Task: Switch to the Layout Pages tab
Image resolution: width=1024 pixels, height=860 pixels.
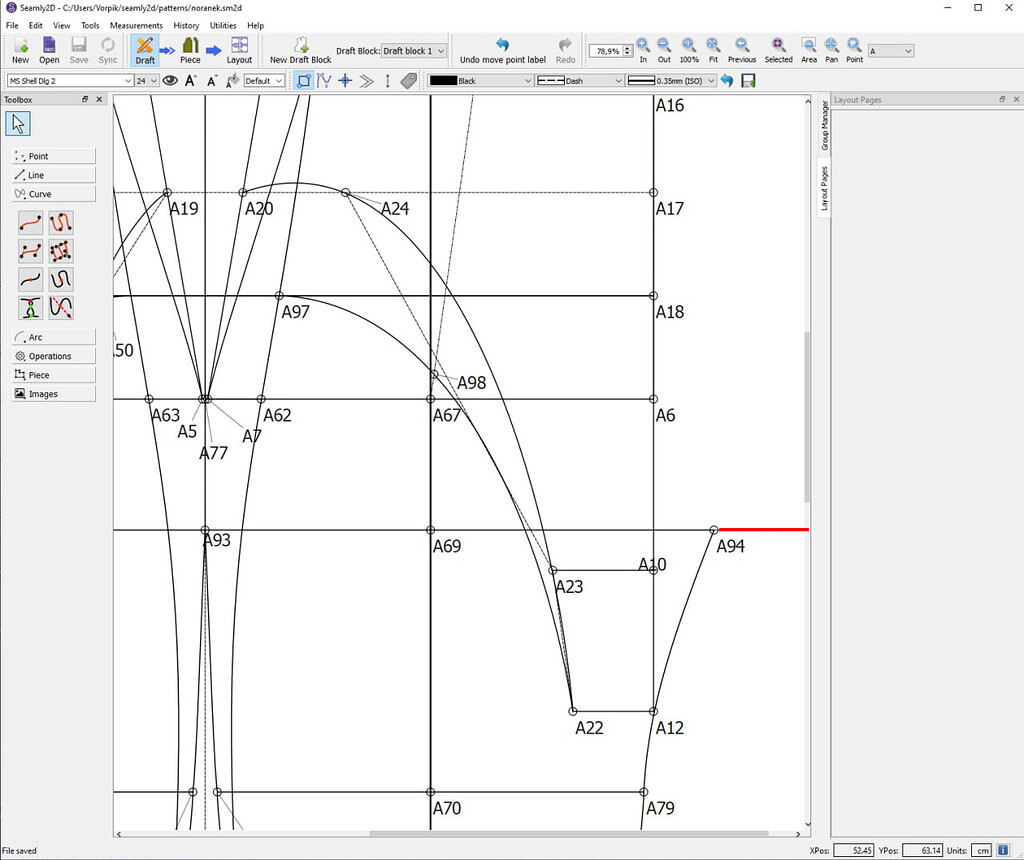Action: point(823,185)
